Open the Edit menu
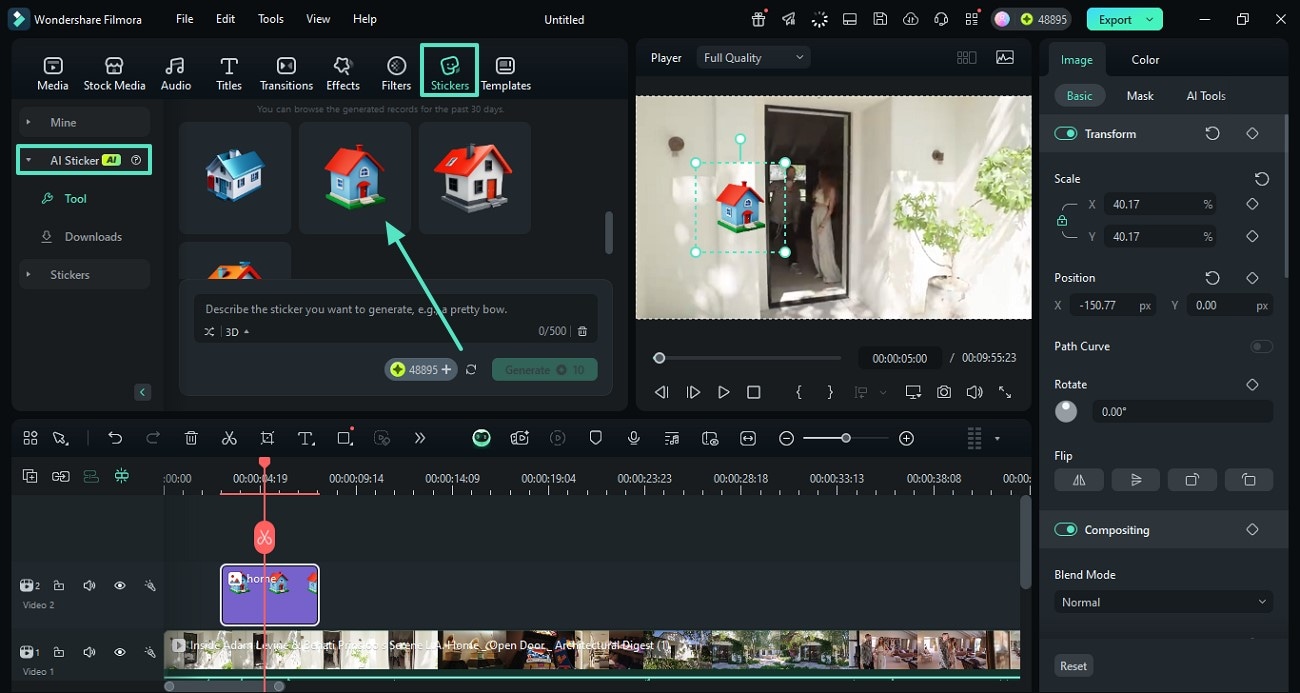 pos(226,19)
